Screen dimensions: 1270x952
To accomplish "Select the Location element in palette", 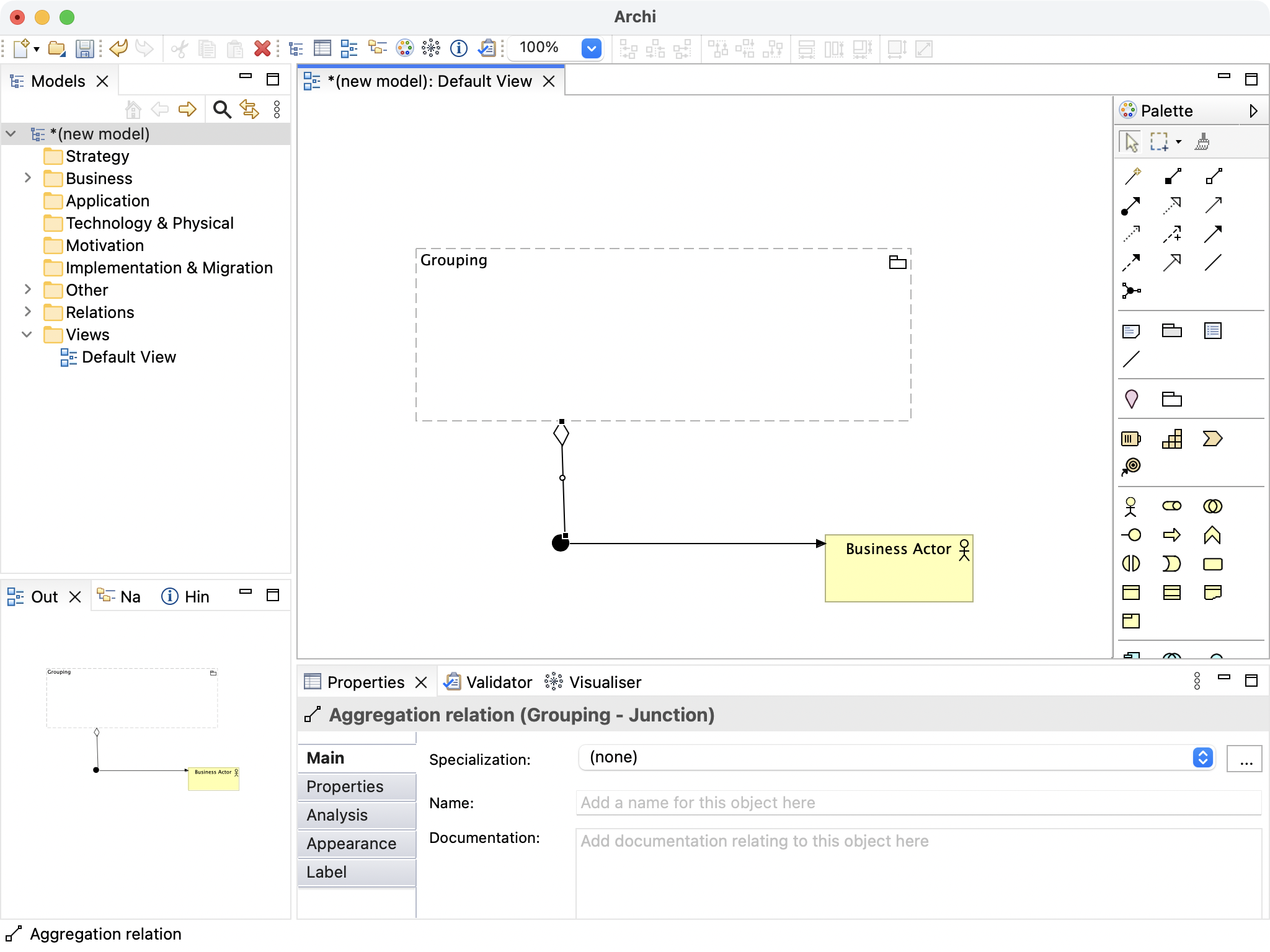I will pyautogui.click(x=1131, y=399).
